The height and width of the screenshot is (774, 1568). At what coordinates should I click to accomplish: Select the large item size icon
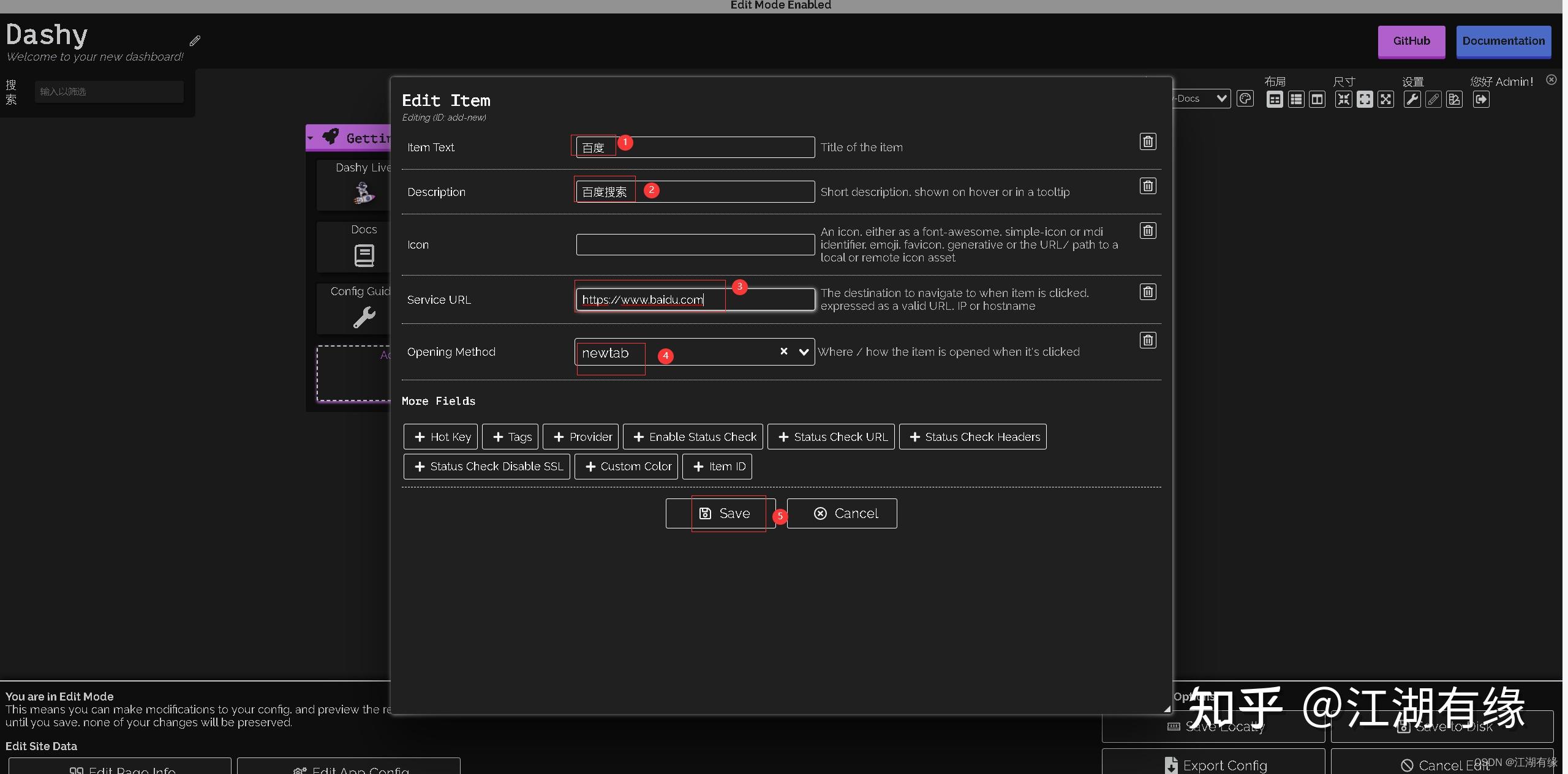click(1385, 99)
